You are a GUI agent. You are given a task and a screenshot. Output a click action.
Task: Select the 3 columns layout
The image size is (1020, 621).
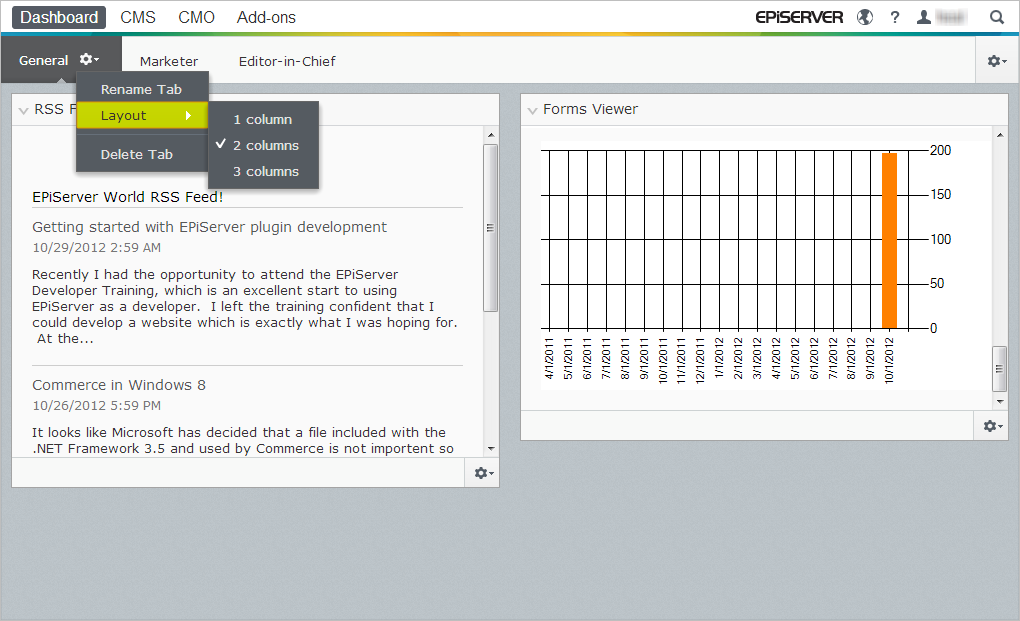pyautogui.click(x=263, y=172)
